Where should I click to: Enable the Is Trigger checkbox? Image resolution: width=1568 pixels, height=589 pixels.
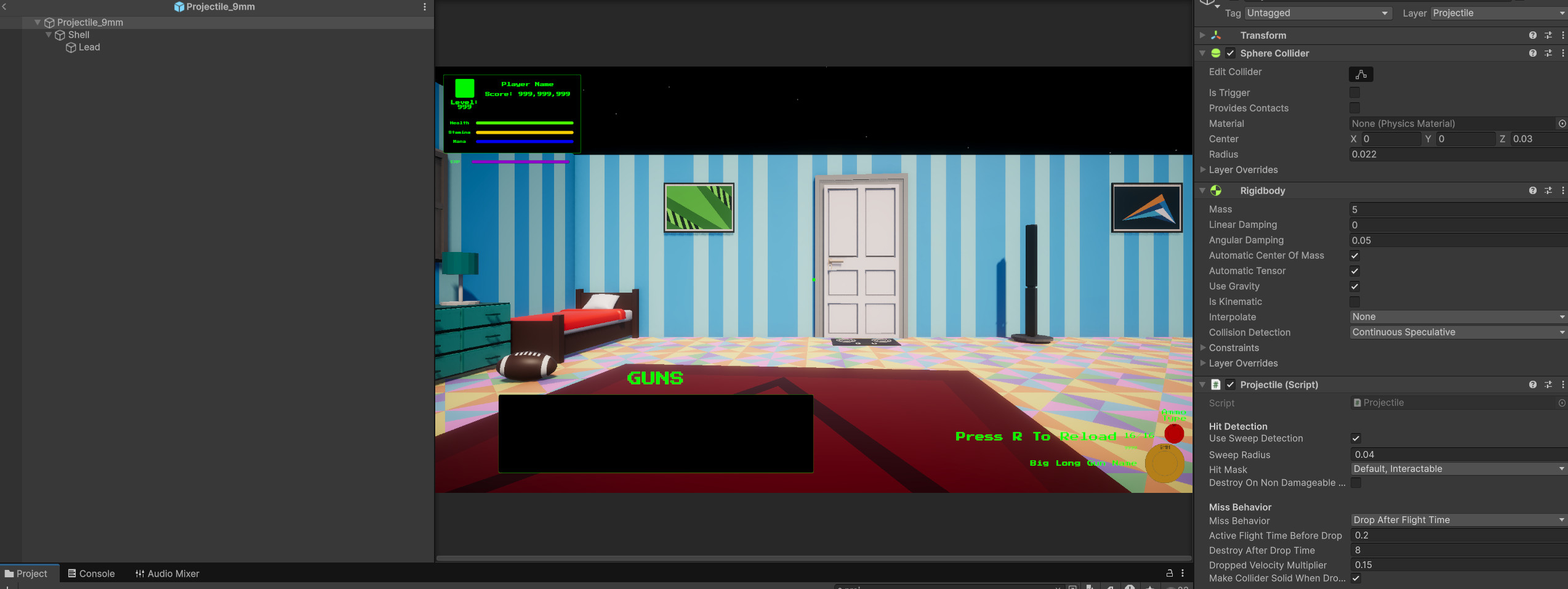point(1354,92)
